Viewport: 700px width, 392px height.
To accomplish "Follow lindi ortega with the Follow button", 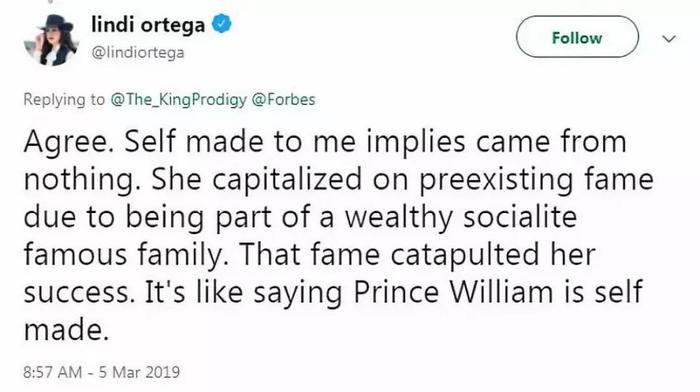I will [577, 37].
